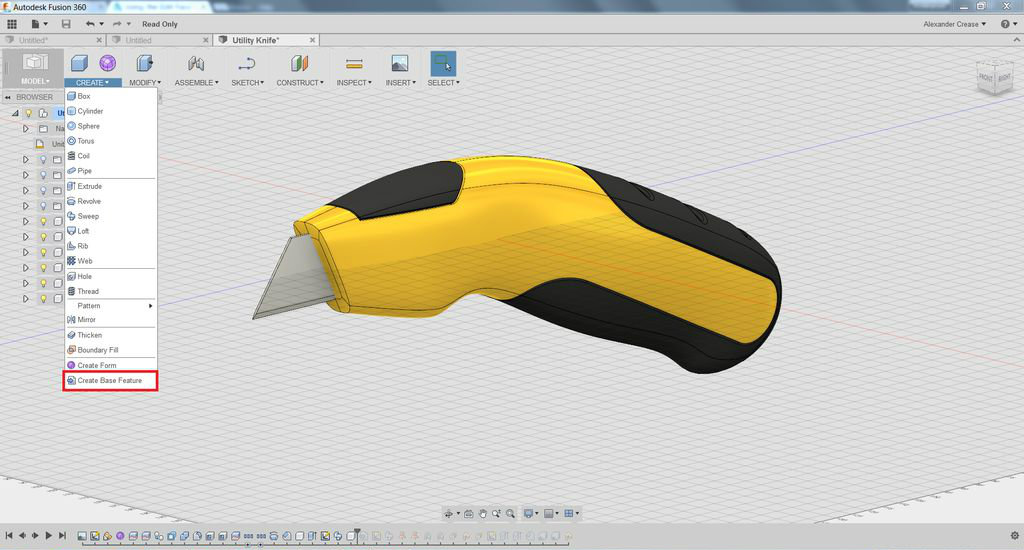Close the Create dropdown via CREATE label
The image size is (1024, 550).
point(92,83)
